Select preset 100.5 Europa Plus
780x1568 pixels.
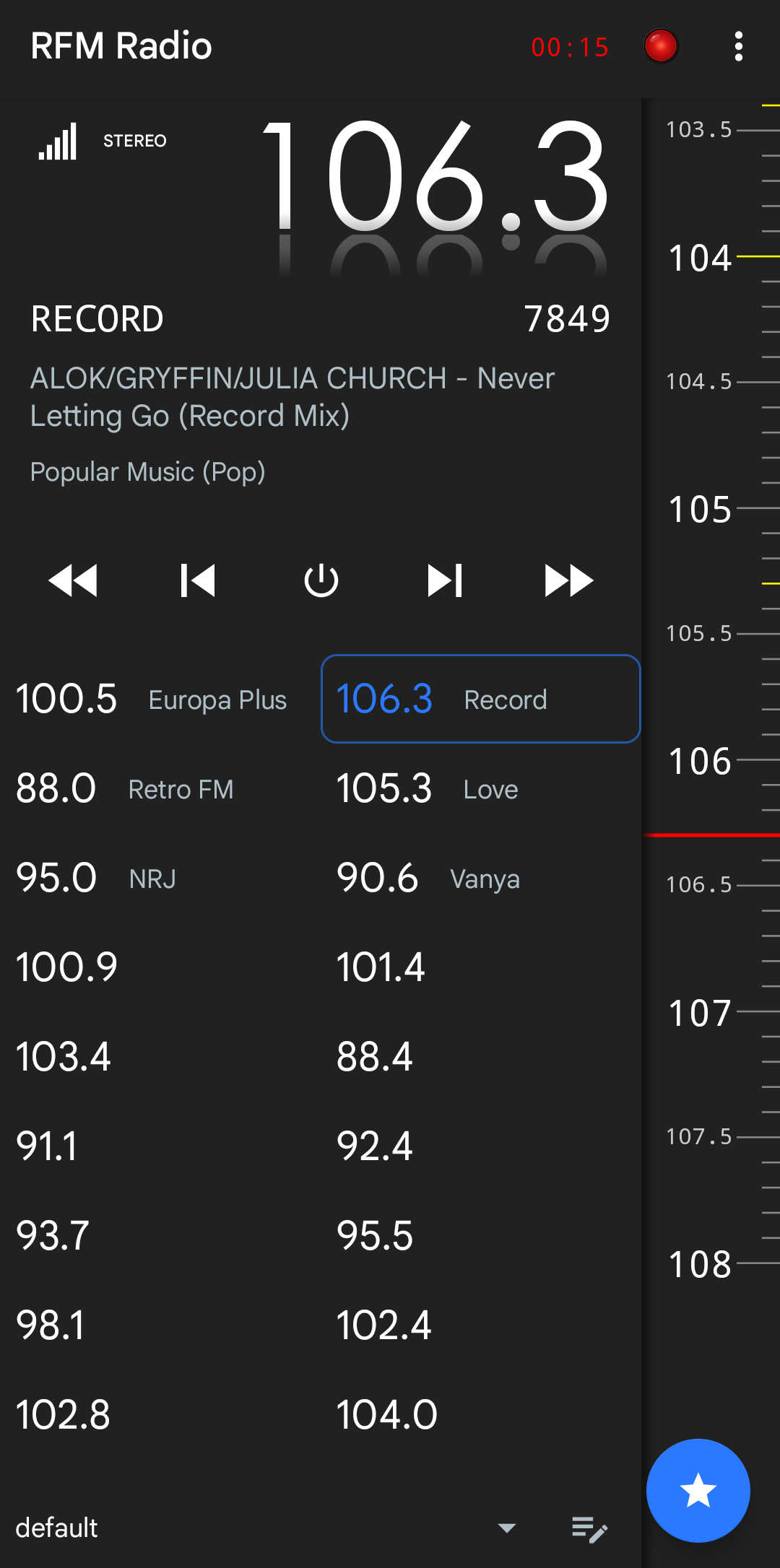(160, 699)
